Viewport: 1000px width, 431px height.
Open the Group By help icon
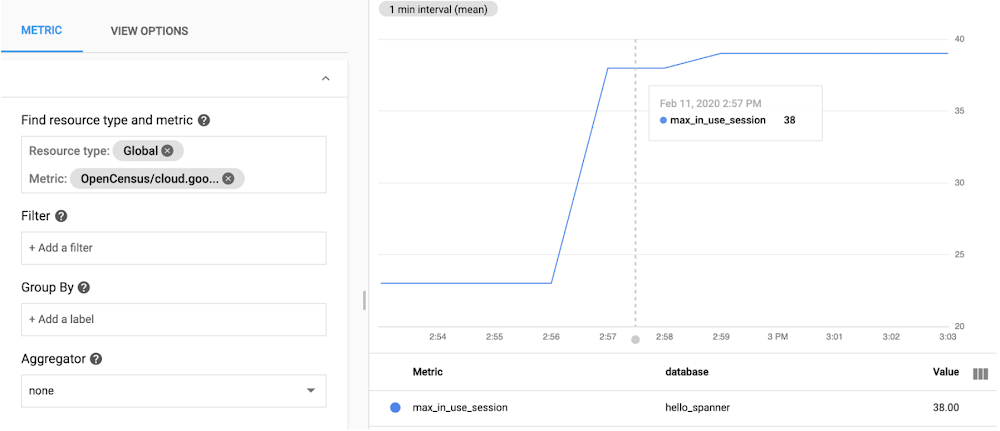coord(84,287)
